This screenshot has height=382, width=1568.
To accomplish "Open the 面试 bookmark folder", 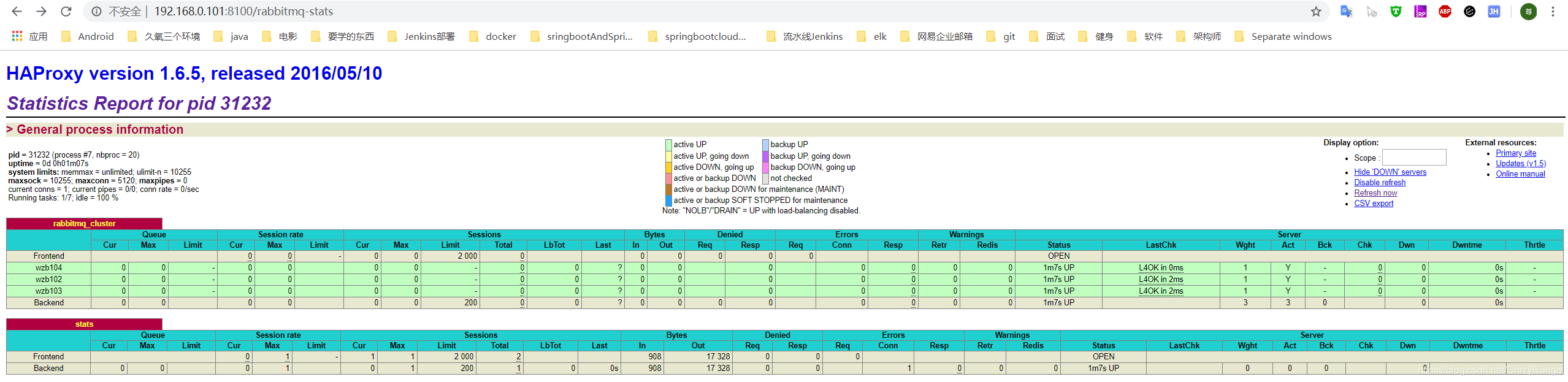I will [1047, 36].
